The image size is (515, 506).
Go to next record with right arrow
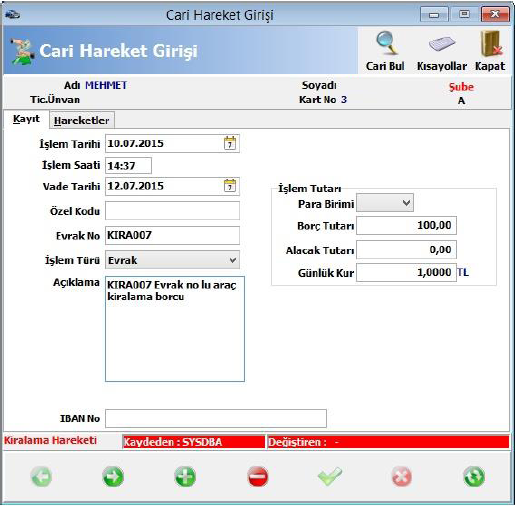[x=113, y=476]
